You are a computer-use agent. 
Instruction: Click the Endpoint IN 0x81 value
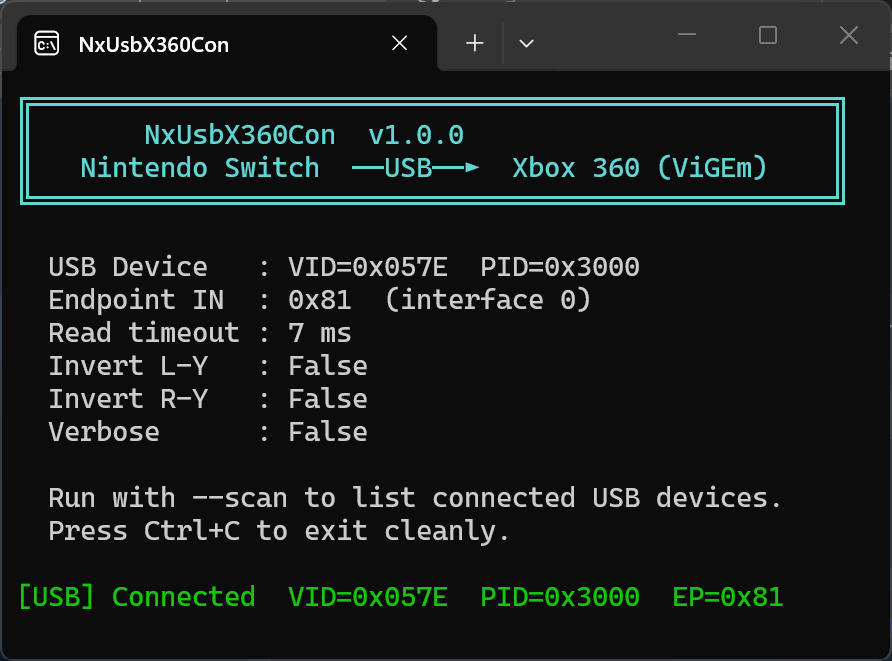[x=319, y=300]
